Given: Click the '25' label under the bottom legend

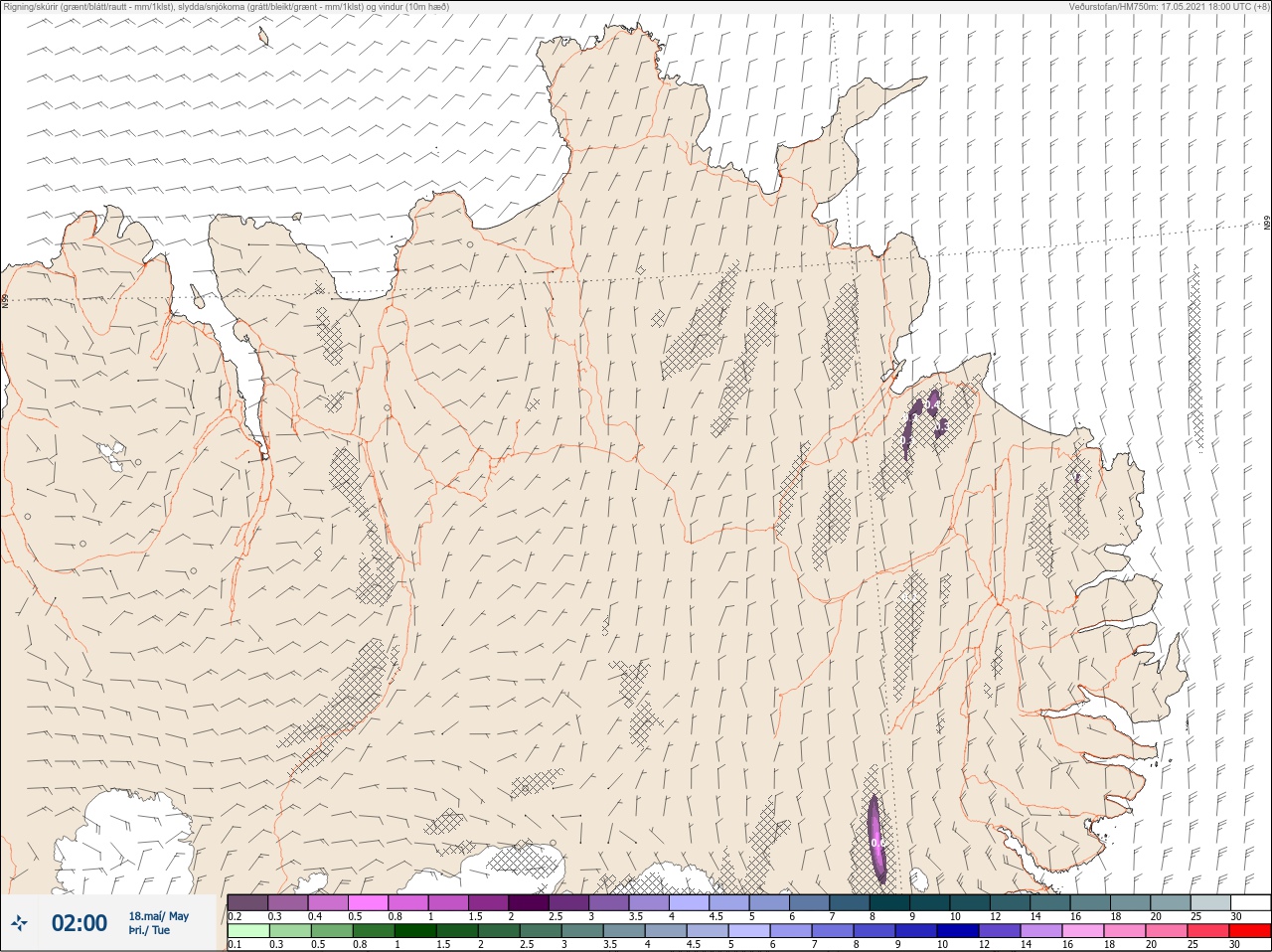Looking at the screenshot, I should [x=1193, y=944].
